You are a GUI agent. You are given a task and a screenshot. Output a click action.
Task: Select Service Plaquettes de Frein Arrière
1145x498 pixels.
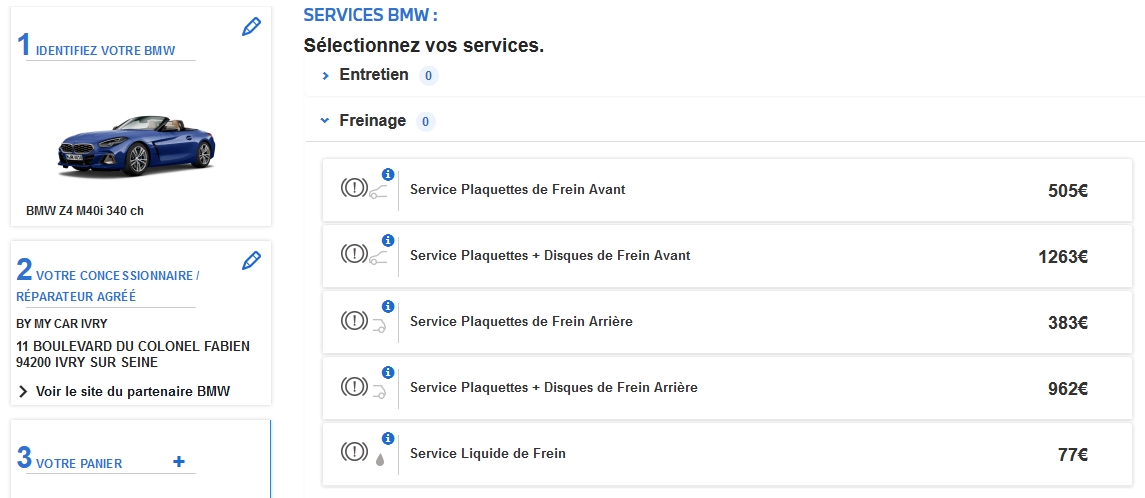[521, 322]
